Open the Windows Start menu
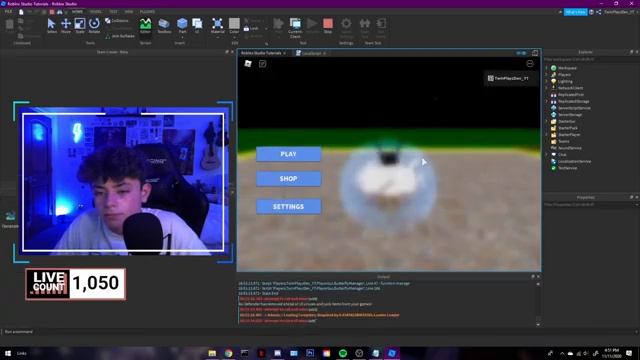640x360 pixels. coord(7,353)
